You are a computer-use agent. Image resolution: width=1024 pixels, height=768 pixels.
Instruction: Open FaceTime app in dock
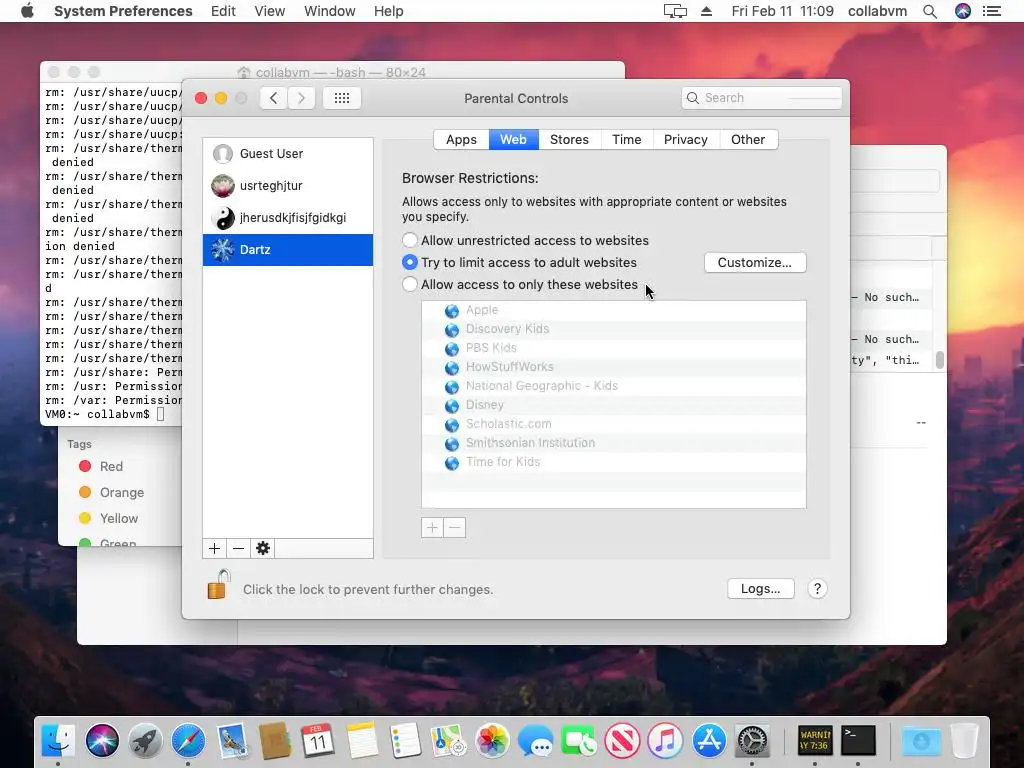579,741
